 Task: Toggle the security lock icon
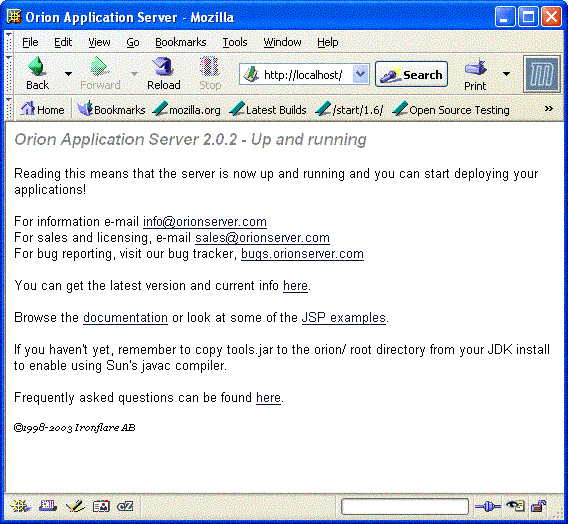click(538, 506)
